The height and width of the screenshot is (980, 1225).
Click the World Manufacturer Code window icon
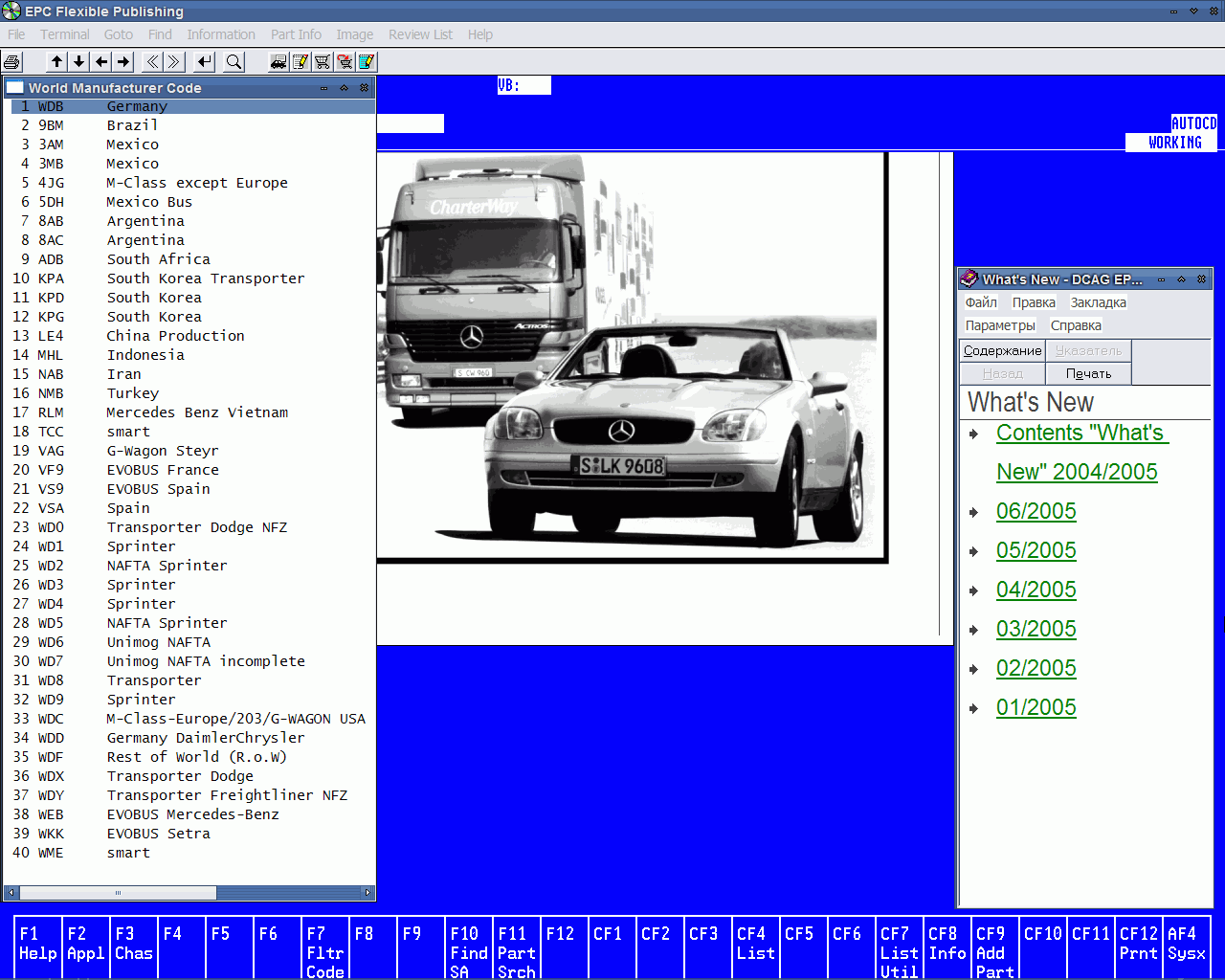point(14,87)
